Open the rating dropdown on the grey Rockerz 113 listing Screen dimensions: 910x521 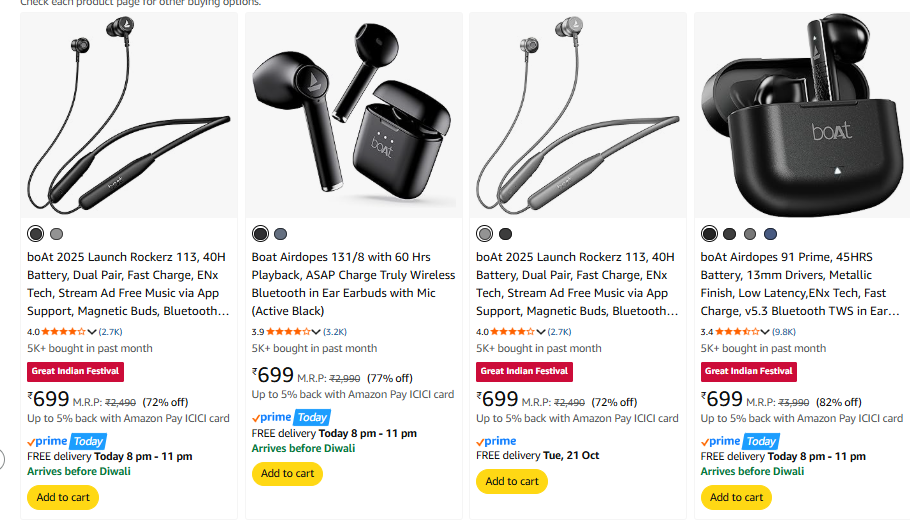(x=541, y=331)
